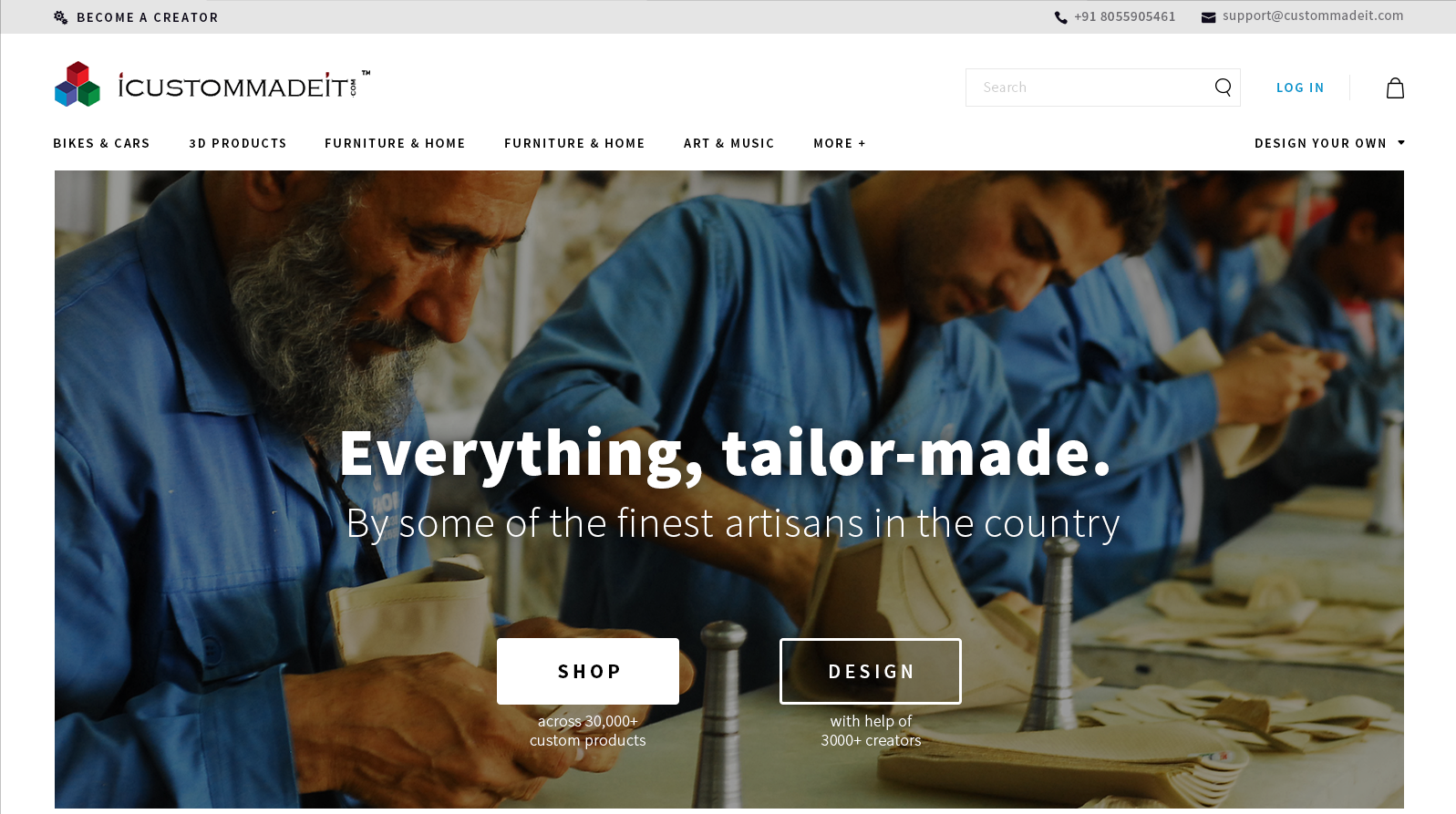This screenshot has width=1456, height=814.
Task: Open the 3D Products category
Action: coord(238,143)
